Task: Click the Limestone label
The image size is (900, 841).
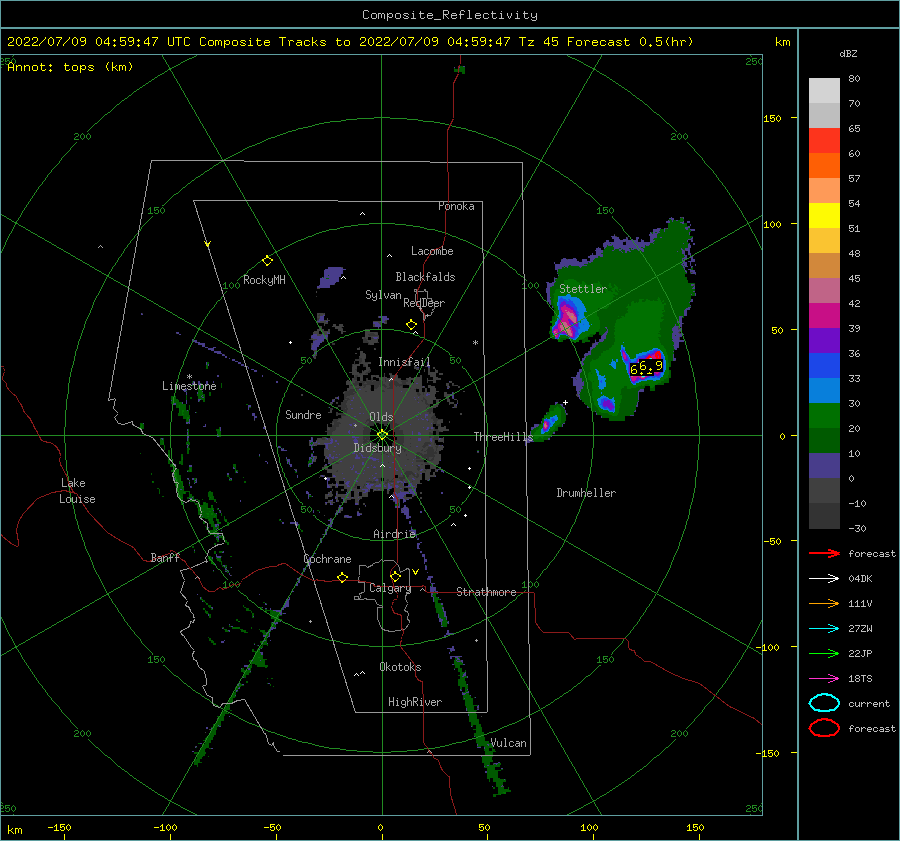Action: pyautogui.click(x=189, y=386)
